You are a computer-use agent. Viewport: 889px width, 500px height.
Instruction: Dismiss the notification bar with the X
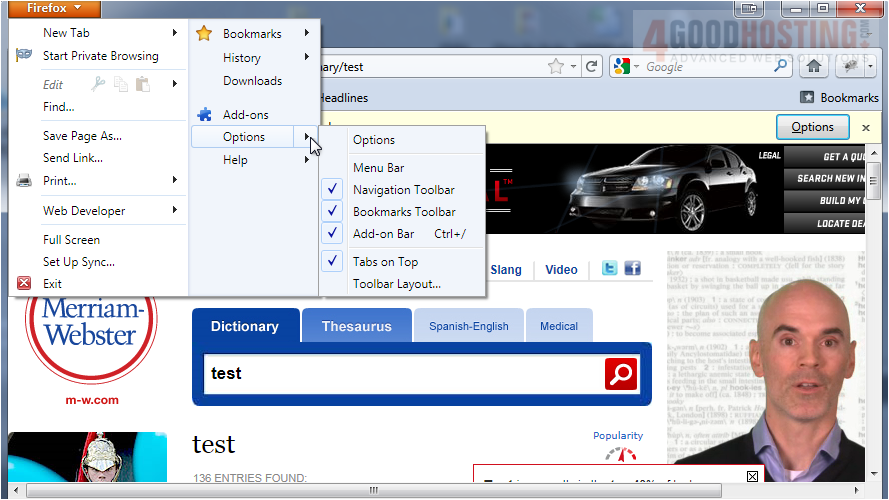(x=866, y=127)
